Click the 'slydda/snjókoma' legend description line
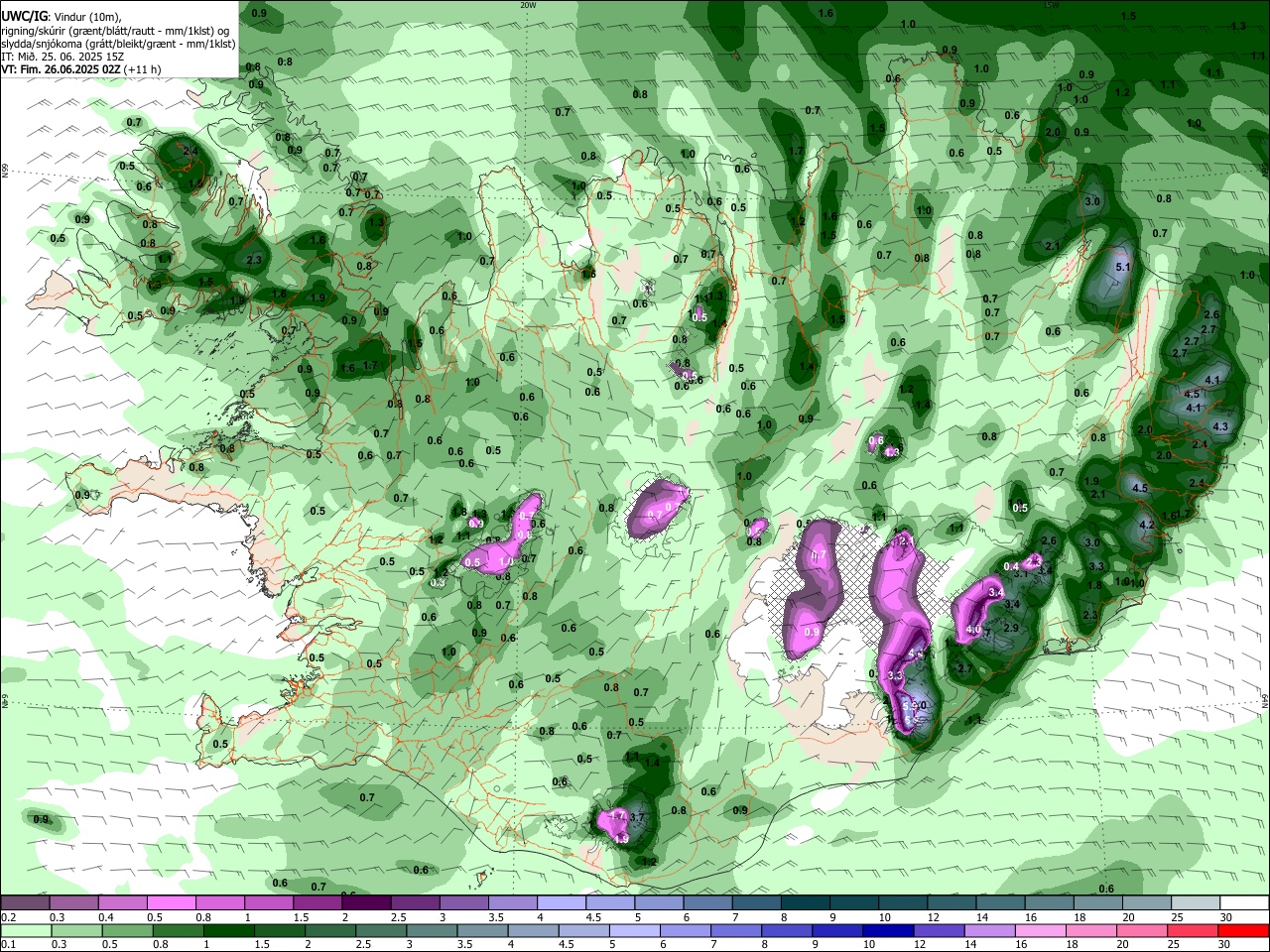The image size is (1270, 952). [x=118, y=43]
